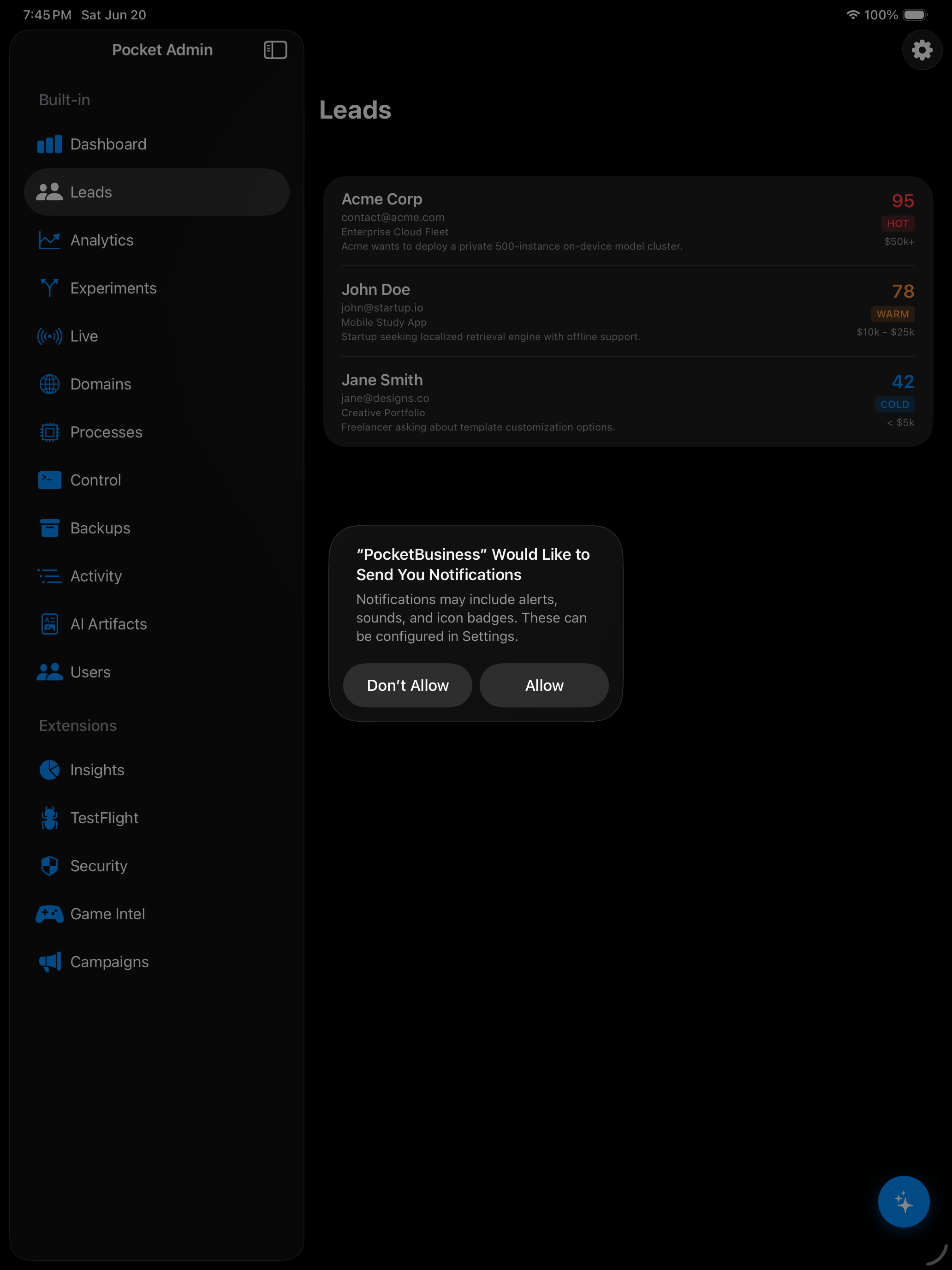This screenshot has height=1270, width=952.
Task: Tap the Control terminal icon
Action: (49, 480)
